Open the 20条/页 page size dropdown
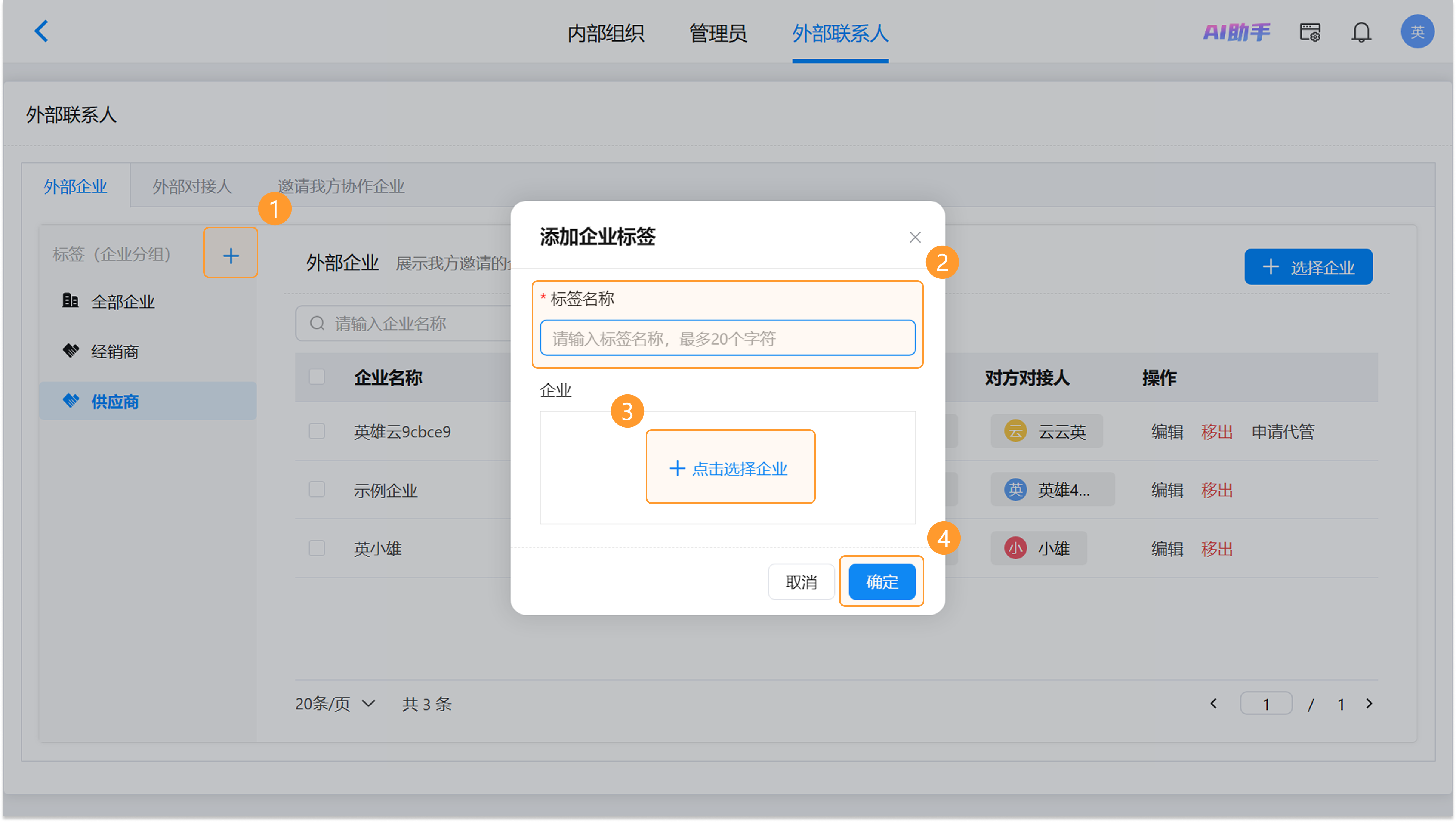The image size is (1456, 822). (x=335, y=704)
